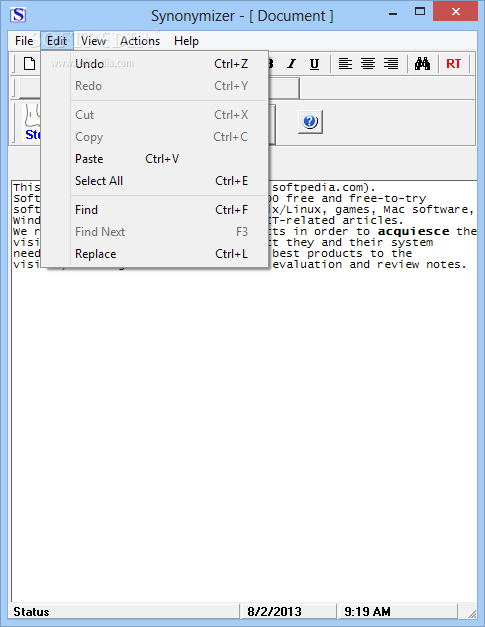Toggle italic formatting
The height and width of the screenshot is (627, 485).
[x=292, y=64]
